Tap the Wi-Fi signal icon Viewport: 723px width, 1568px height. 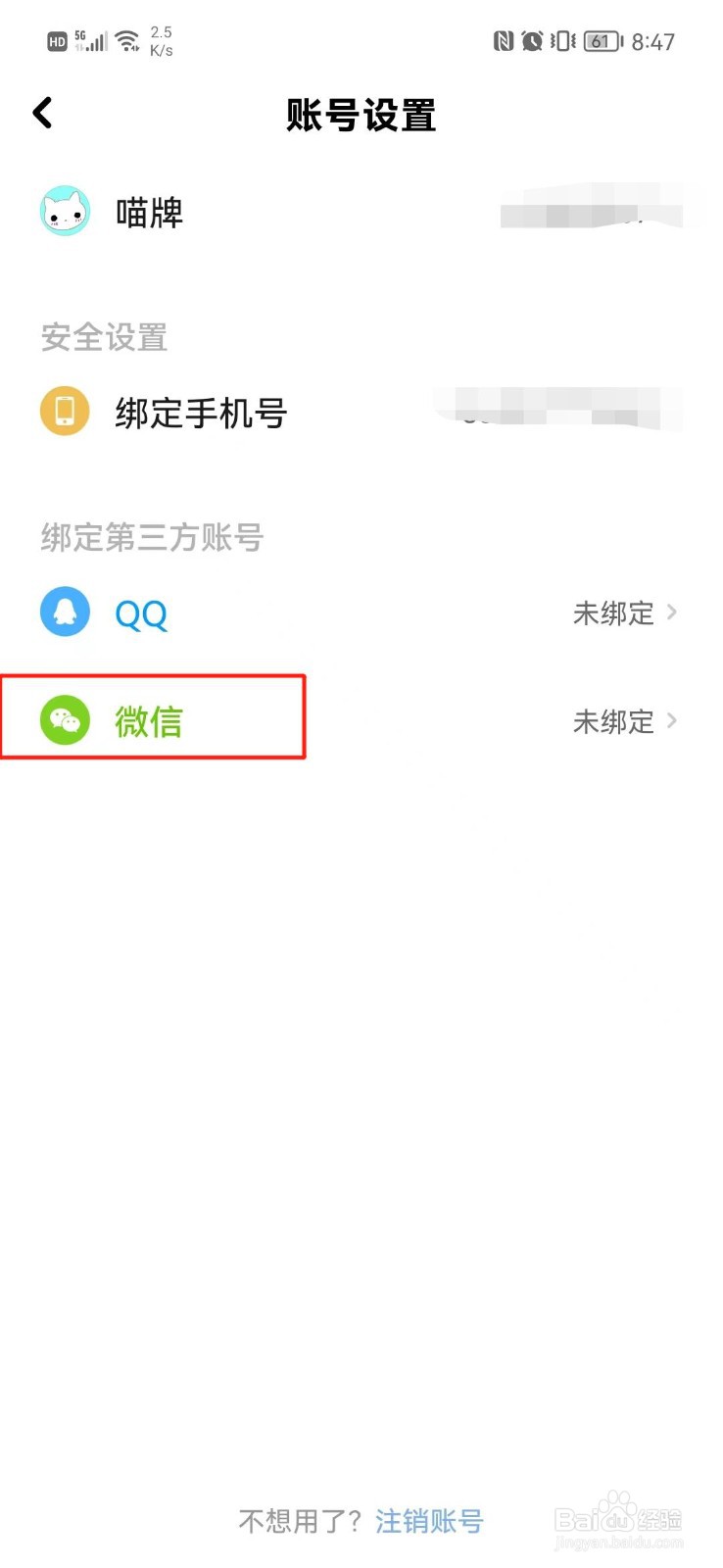127,41
